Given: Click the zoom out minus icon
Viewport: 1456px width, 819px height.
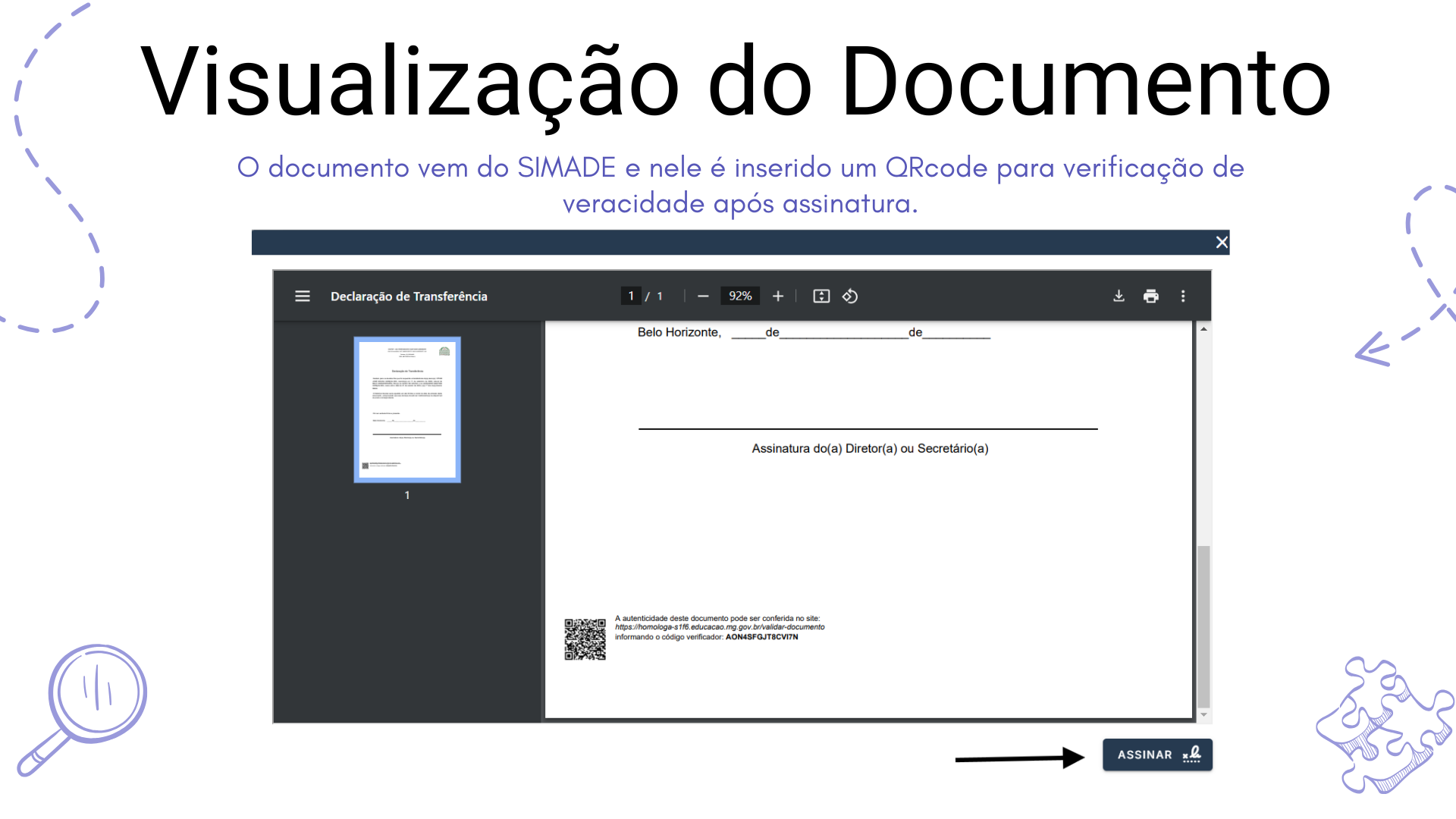Looking at the screenshot, I should (x=703, y=297).
